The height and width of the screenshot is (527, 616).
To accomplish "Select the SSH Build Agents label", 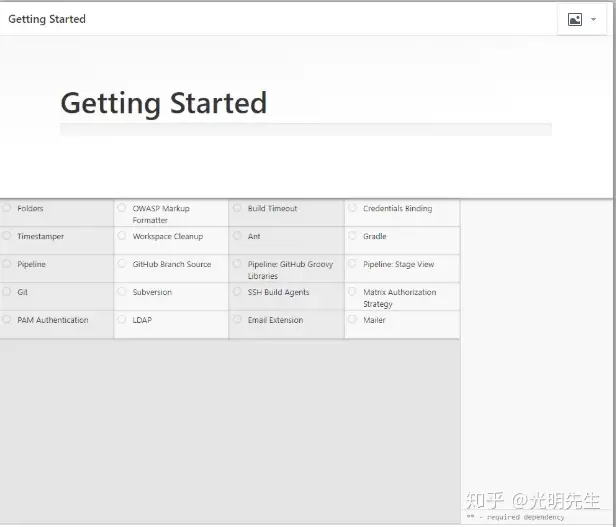I will 279,292.
